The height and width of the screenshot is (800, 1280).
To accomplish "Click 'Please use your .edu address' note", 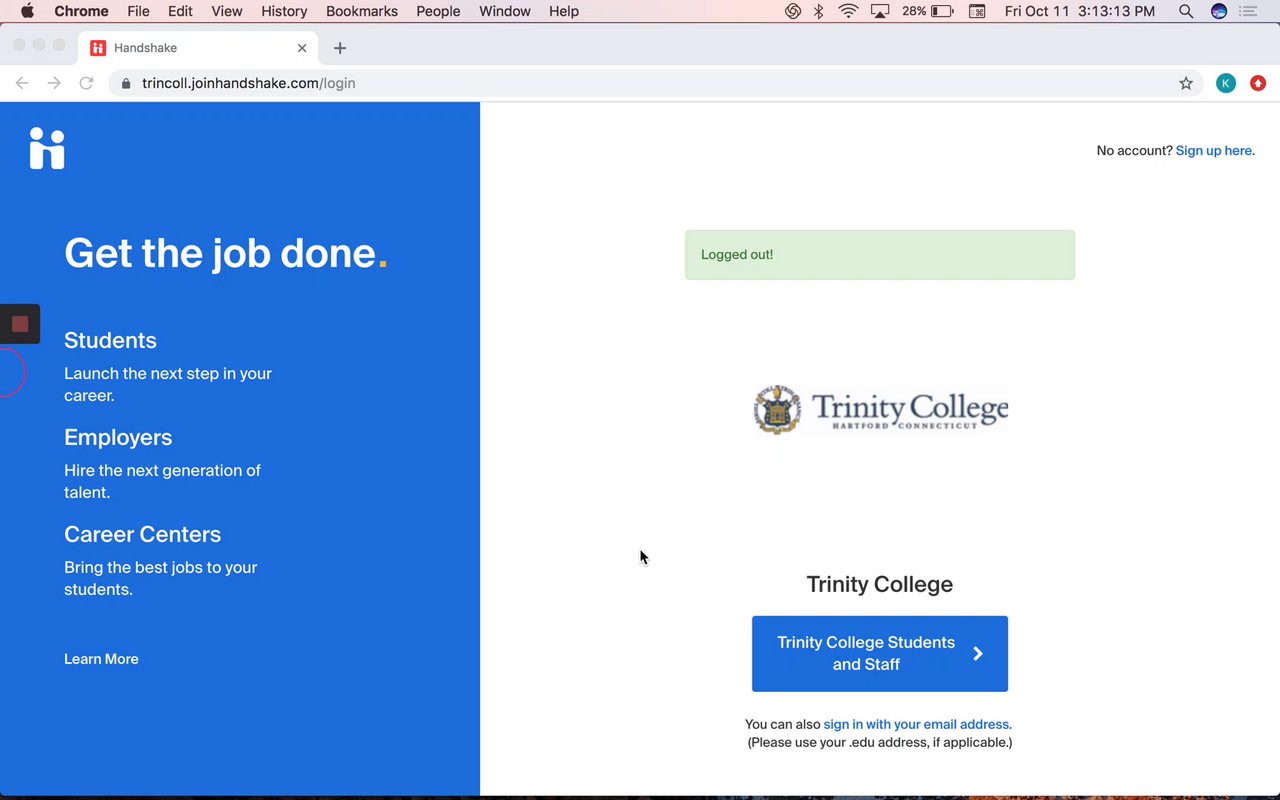I will pos(880,742).
